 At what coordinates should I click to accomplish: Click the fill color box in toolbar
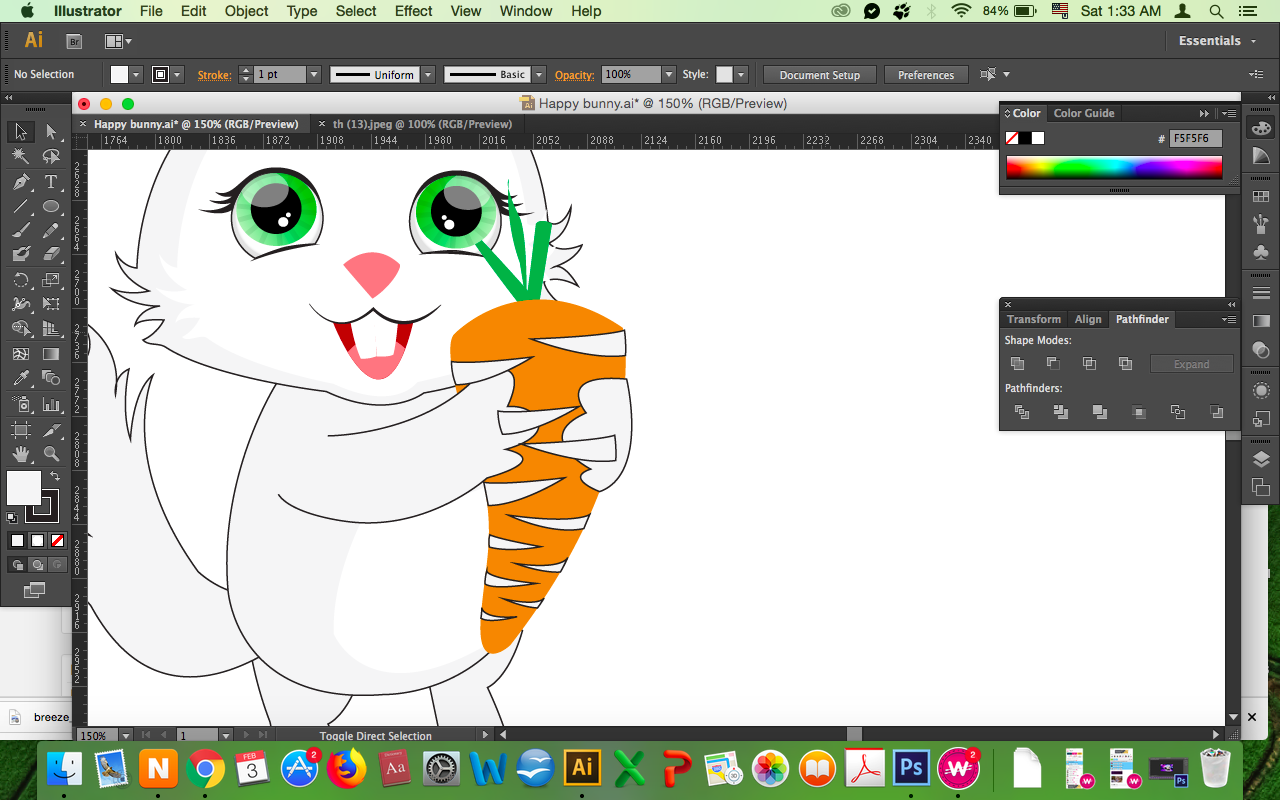24,488
